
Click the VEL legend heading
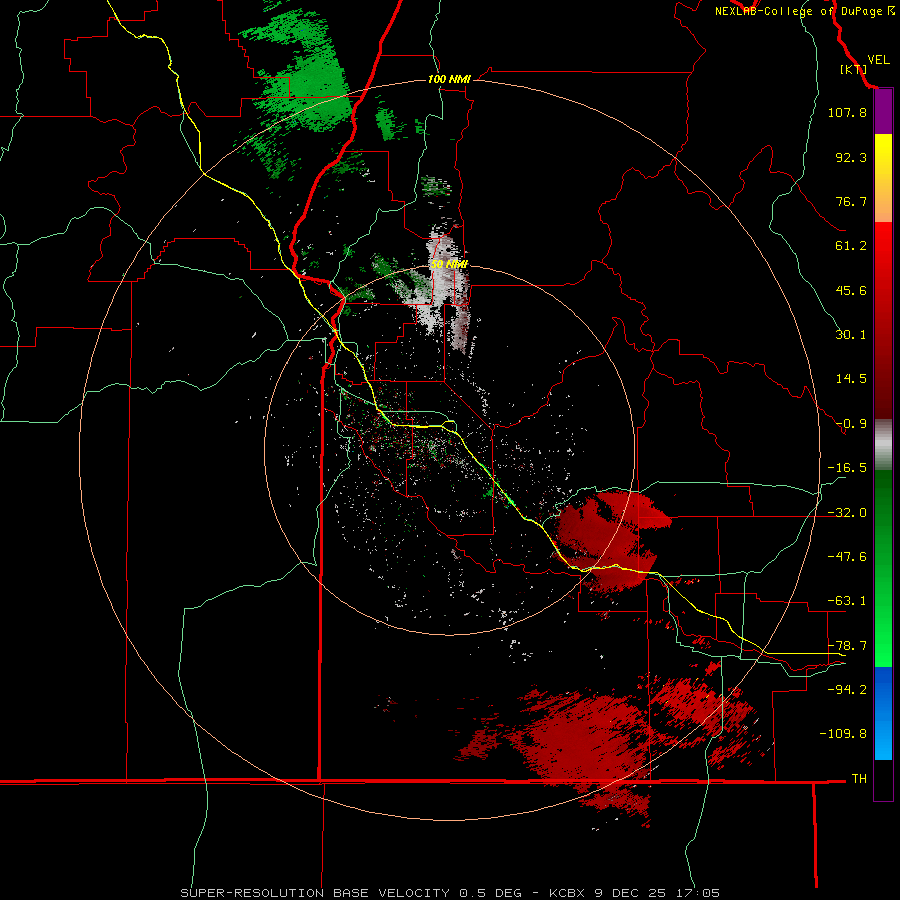click(878, 60)
